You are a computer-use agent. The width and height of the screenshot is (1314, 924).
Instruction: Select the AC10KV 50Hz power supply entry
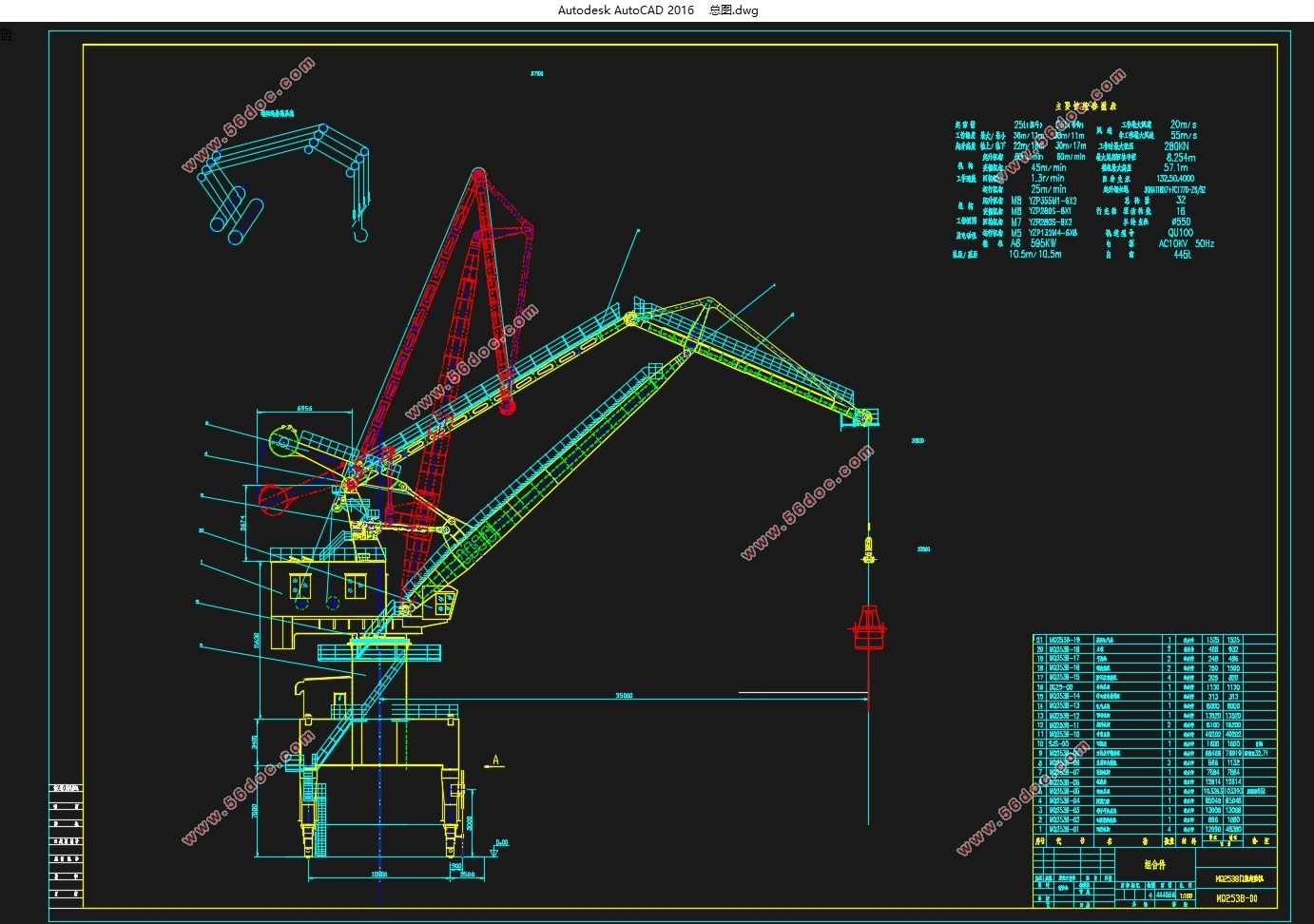(1186, 243)
